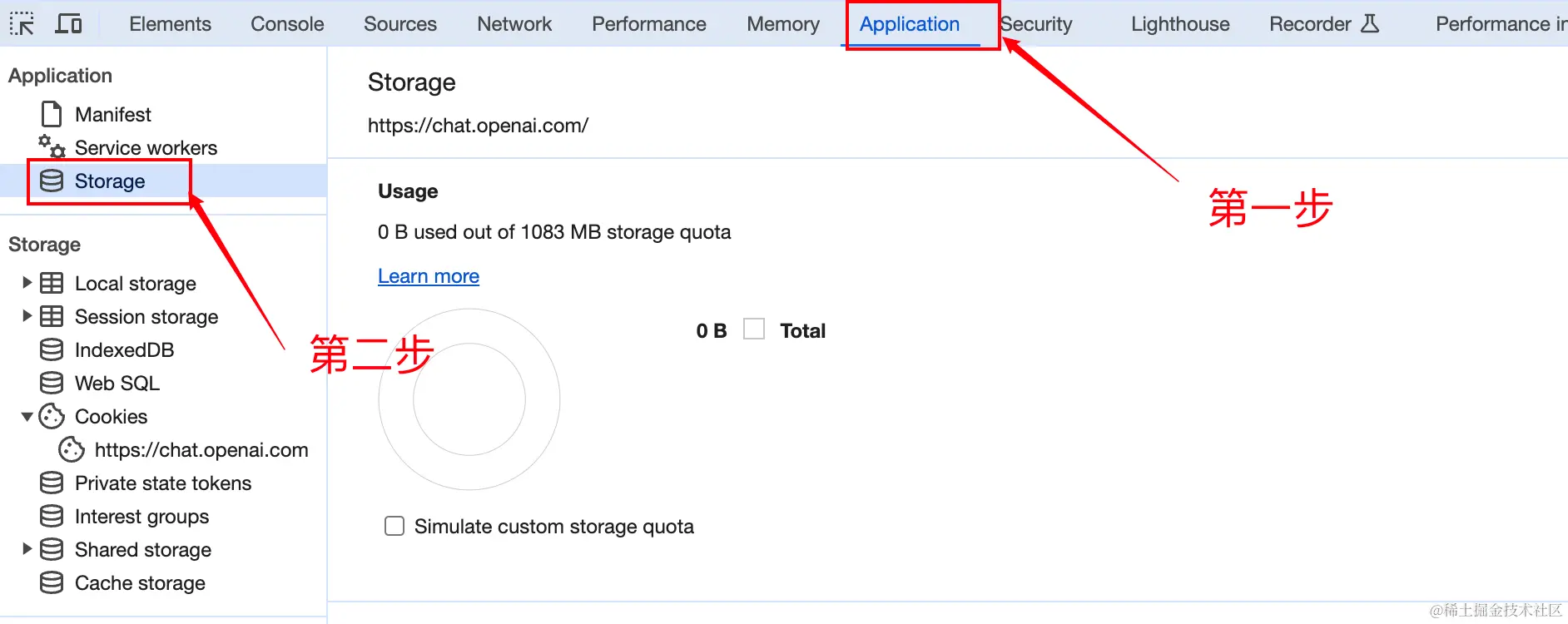Select Interest groups in the sidebar

(x=141, y=516)
